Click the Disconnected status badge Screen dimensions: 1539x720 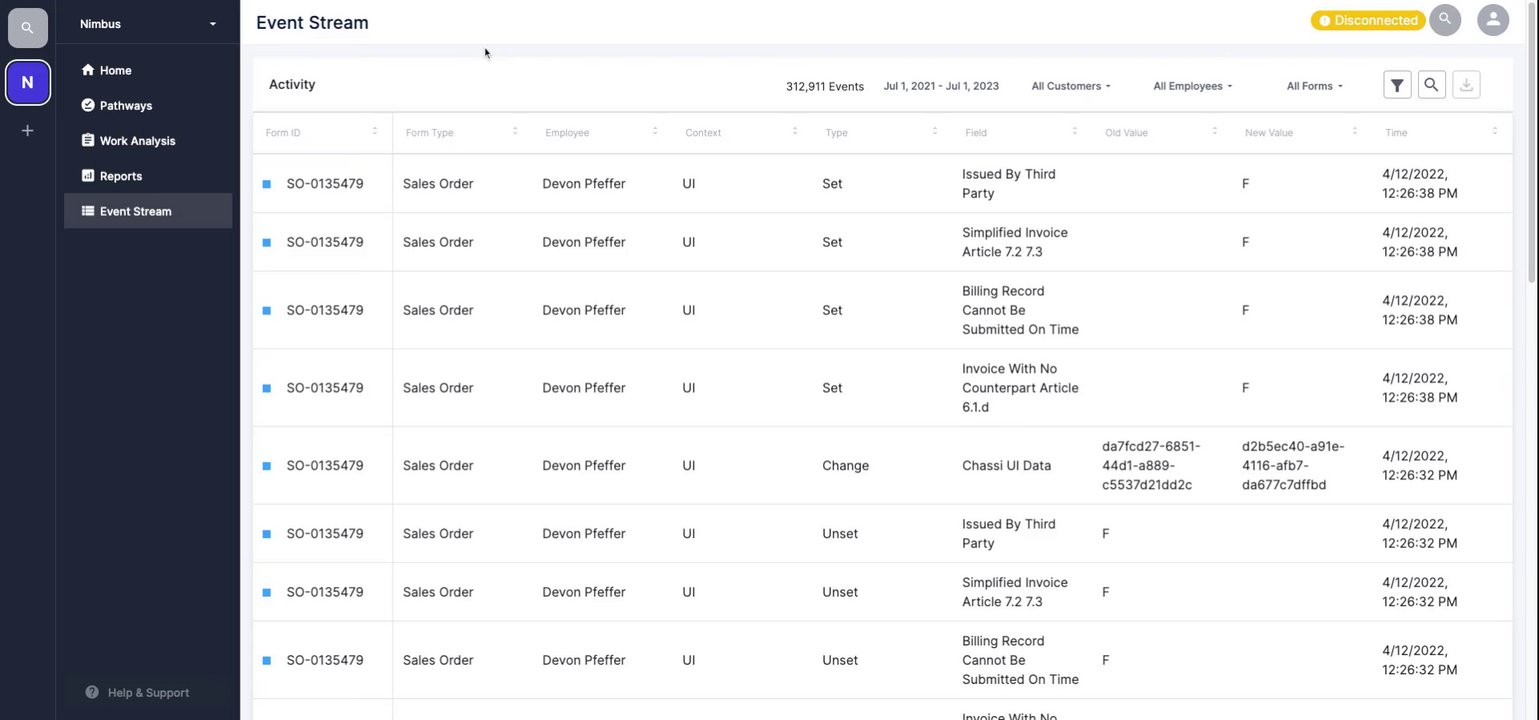tap(1367, 20)
